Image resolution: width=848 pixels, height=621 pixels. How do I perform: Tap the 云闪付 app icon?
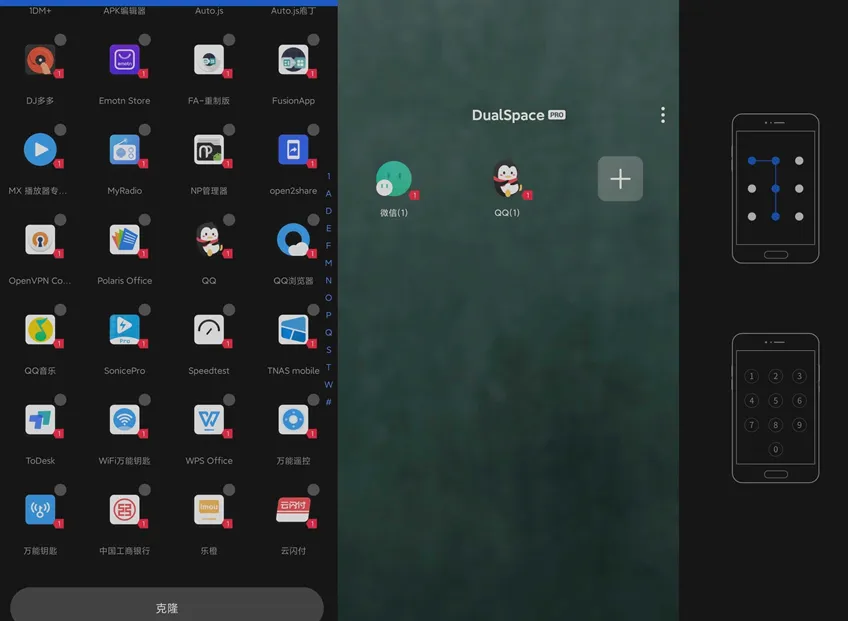293,510
